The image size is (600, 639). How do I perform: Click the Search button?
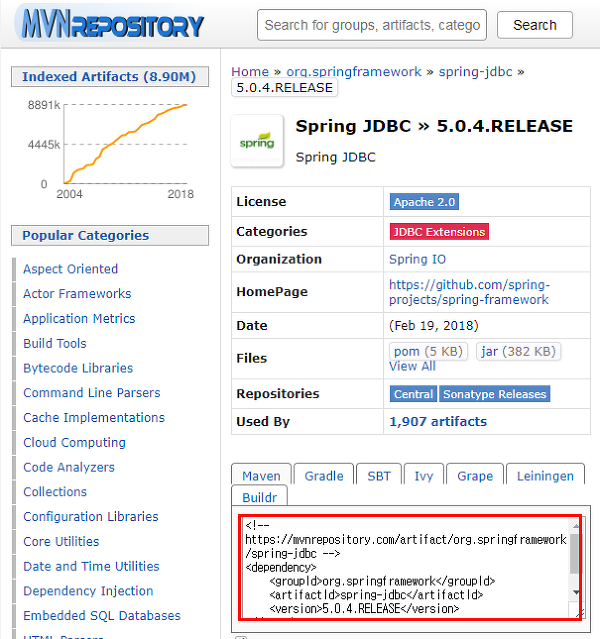click(x=534, y=25)
